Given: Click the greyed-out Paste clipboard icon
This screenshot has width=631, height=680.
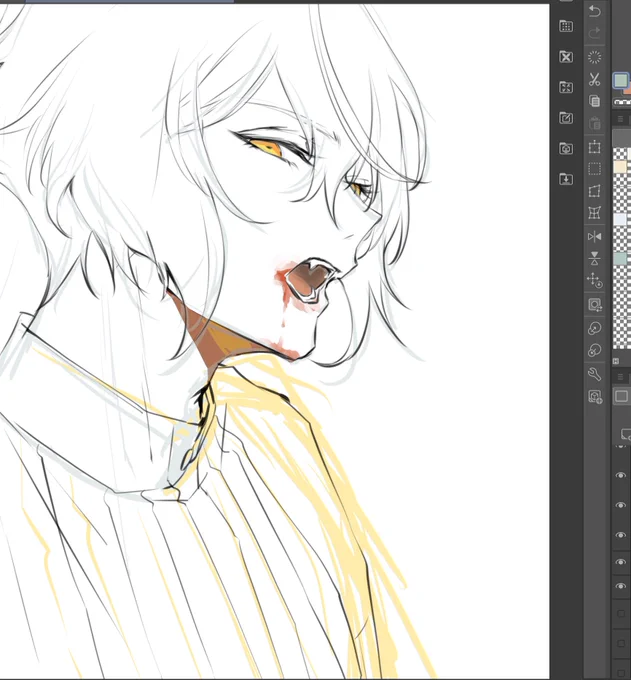Looking at the screenshot, I should [x=595, y=124].
